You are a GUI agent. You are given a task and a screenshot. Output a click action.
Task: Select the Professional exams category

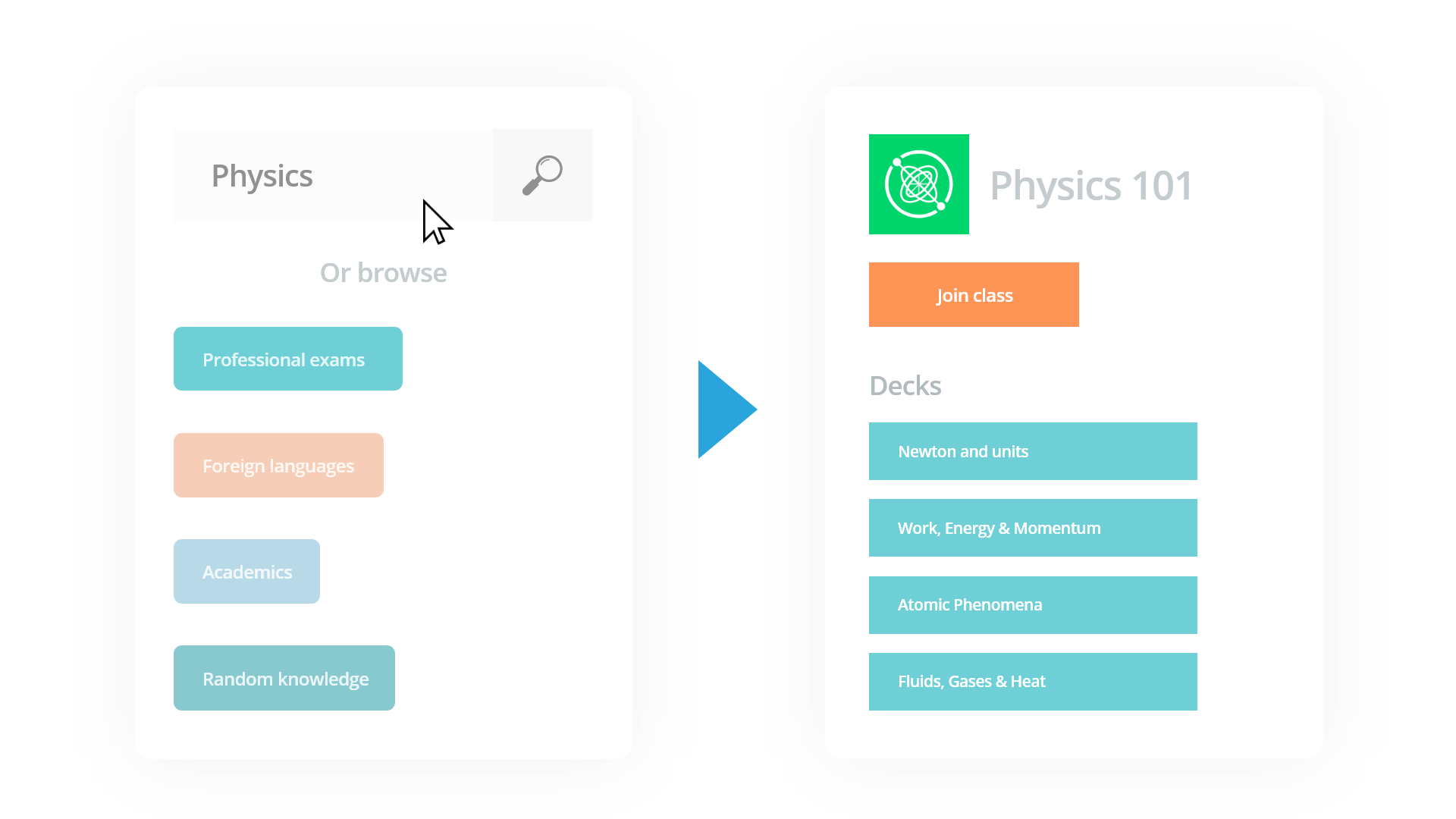[287, 358]
